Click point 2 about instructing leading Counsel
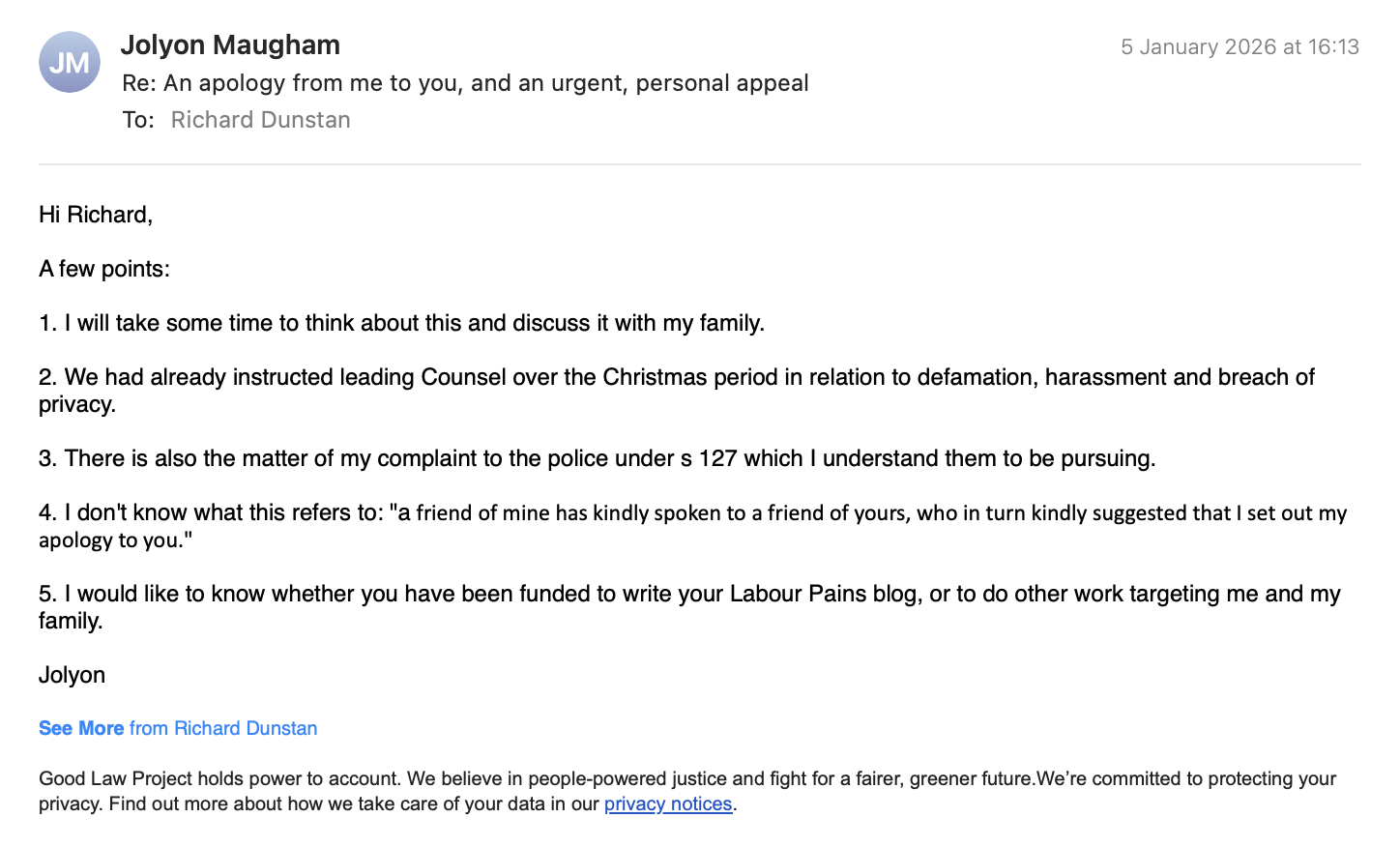 coord(677,377)
